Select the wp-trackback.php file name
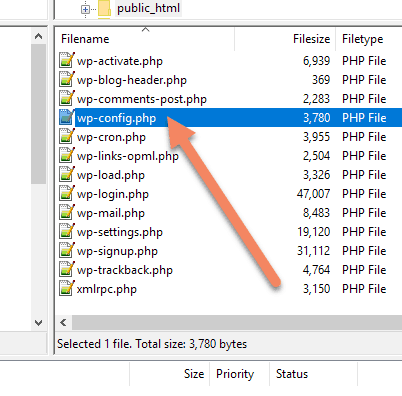The image size is (402, 396). 125,270
